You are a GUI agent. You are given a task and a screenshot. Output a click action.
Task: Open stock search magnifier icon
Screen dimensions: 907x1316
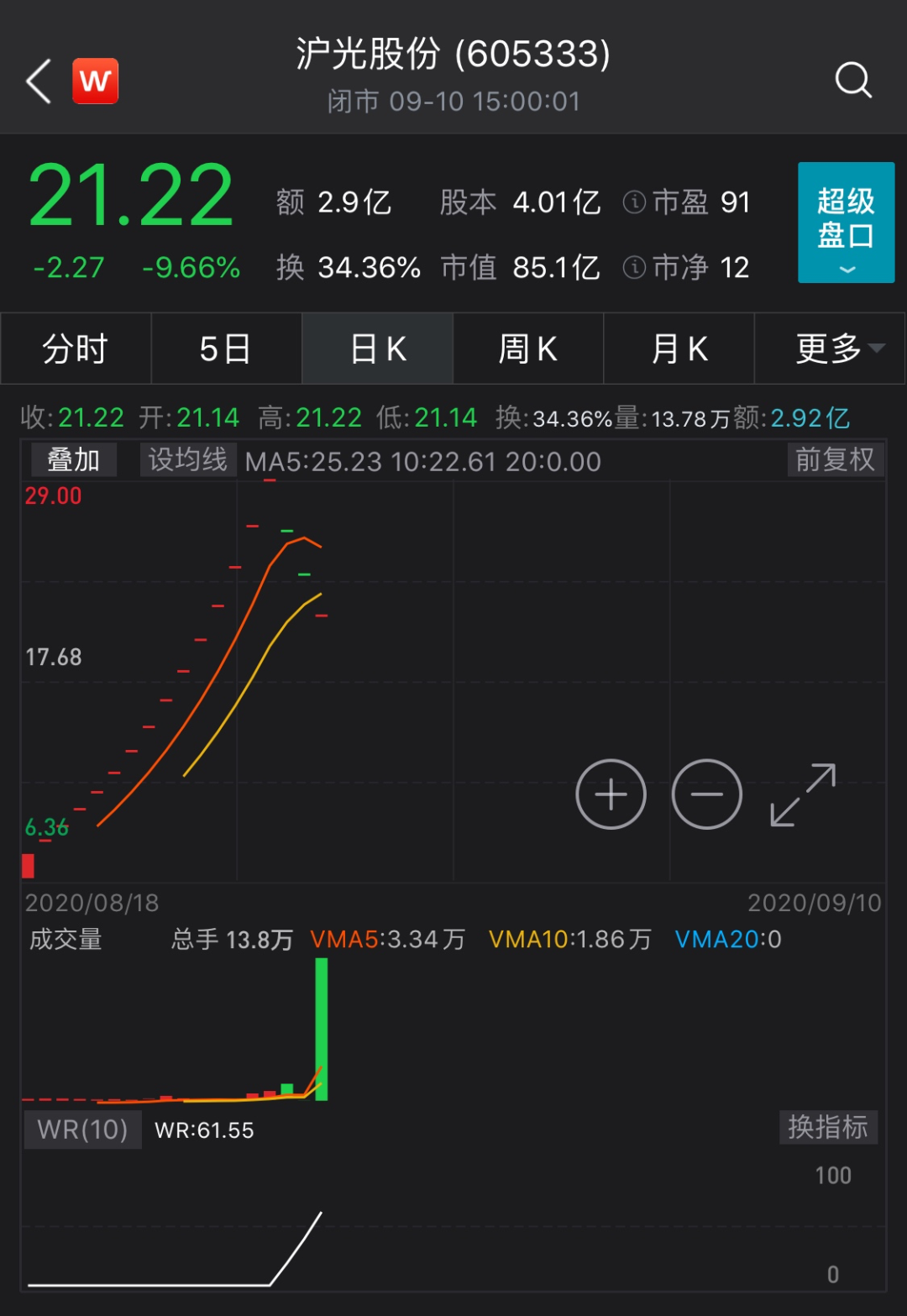853,81
